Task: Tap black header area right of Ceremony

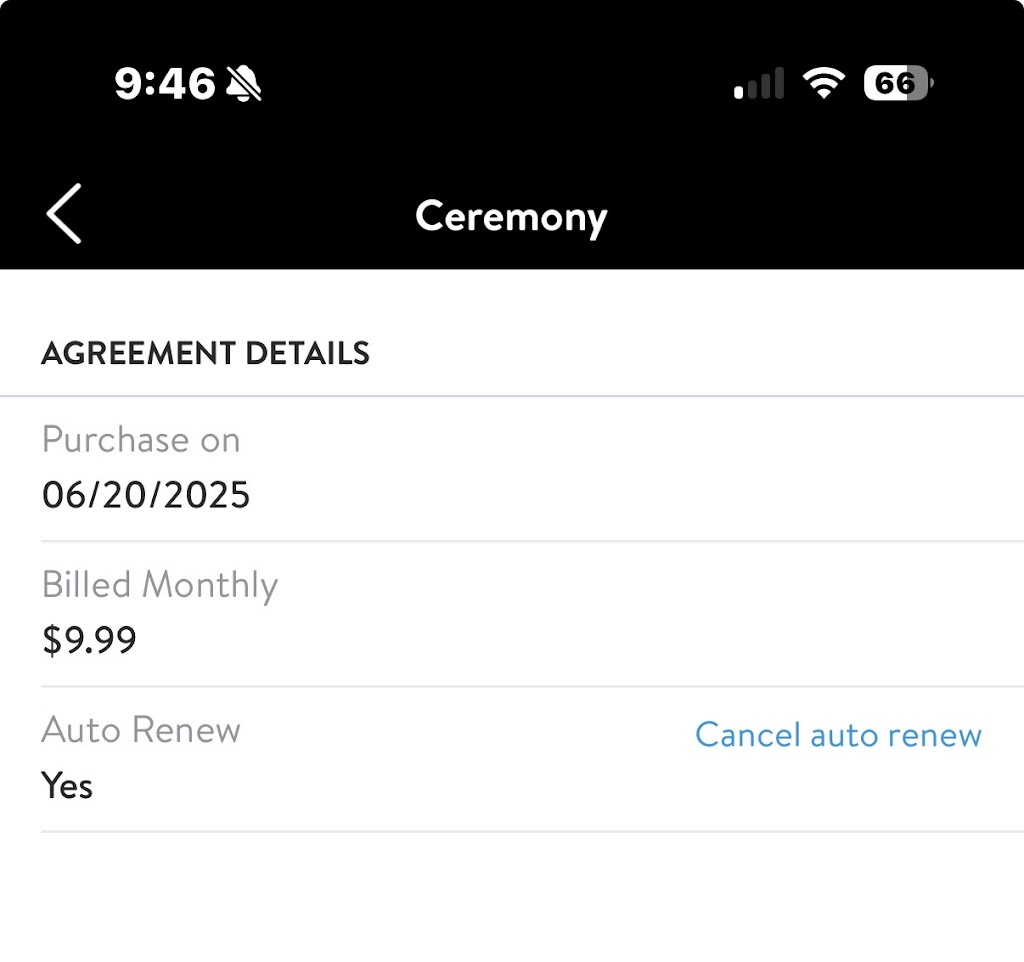Action: (x=820, y=217)
